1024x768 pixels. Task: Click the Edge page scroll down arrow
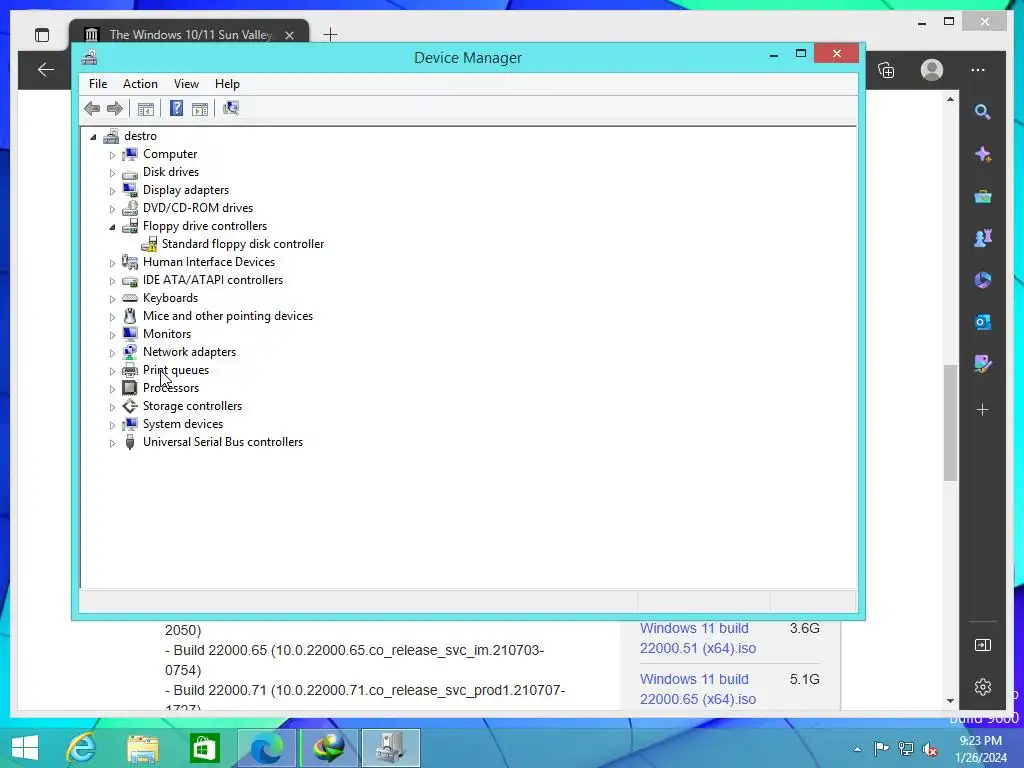pos(950,701)
